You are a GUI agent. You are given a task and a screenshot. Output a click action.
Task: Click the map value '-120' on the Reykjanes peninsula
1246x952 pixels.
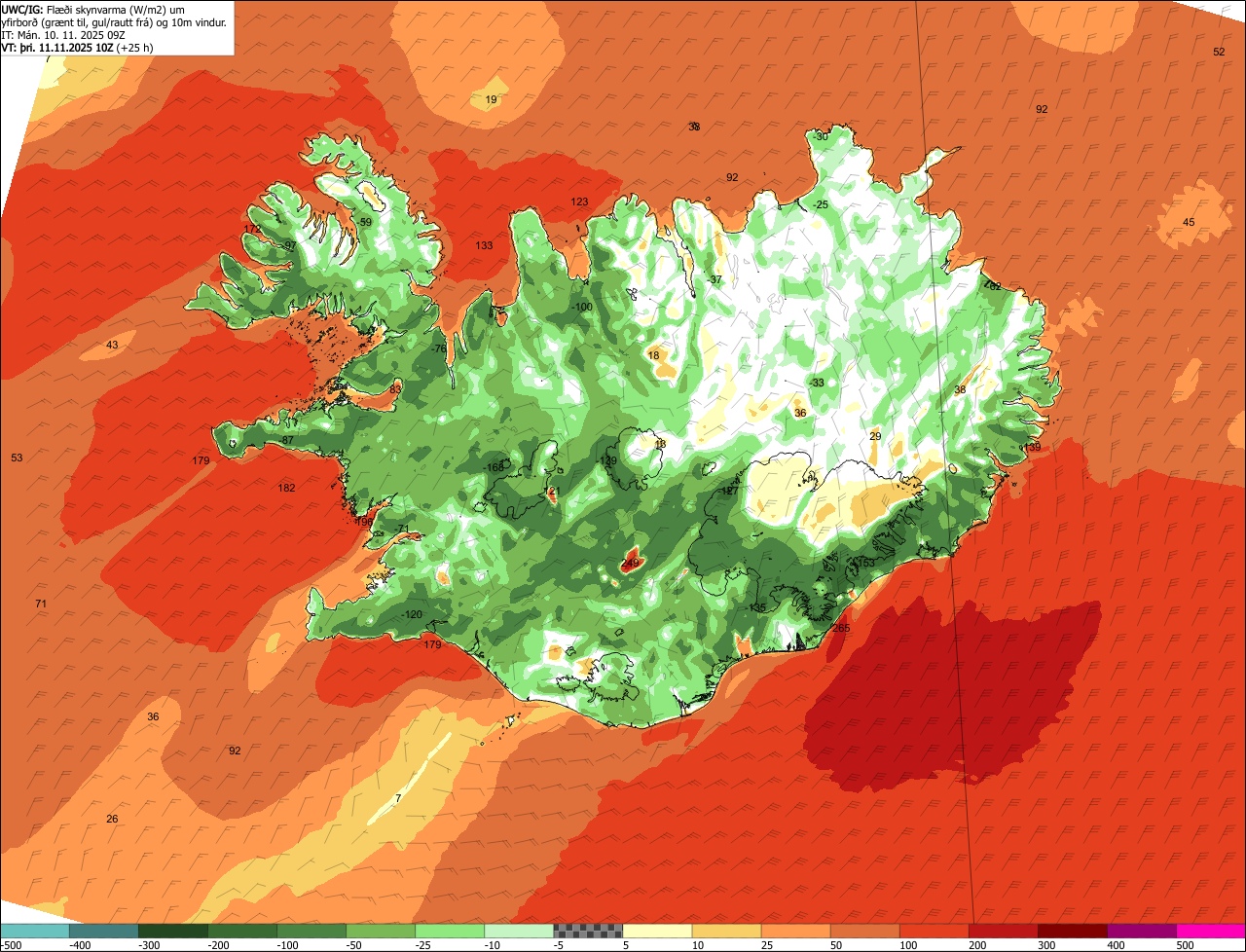(412, 614)
